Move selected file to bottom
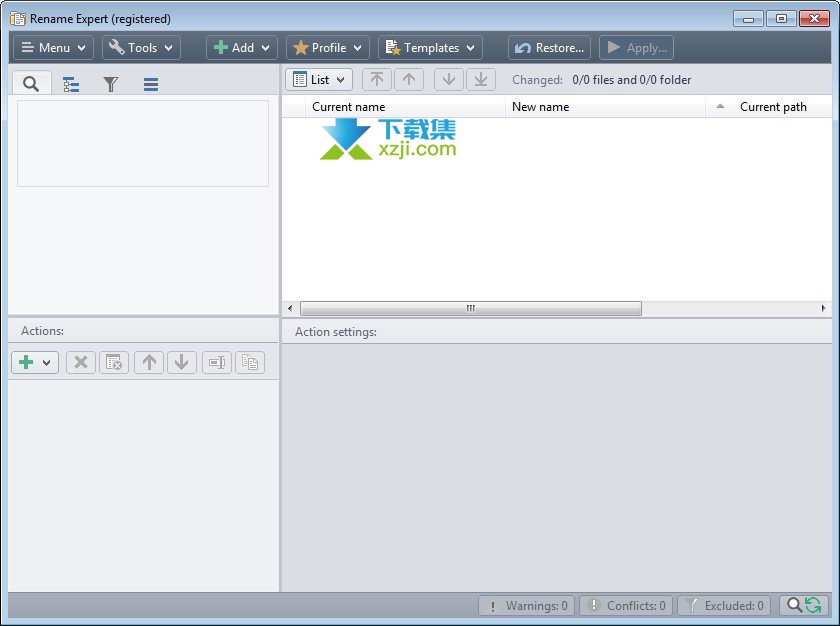Screen dimensions: 840x626 point(481,80)
